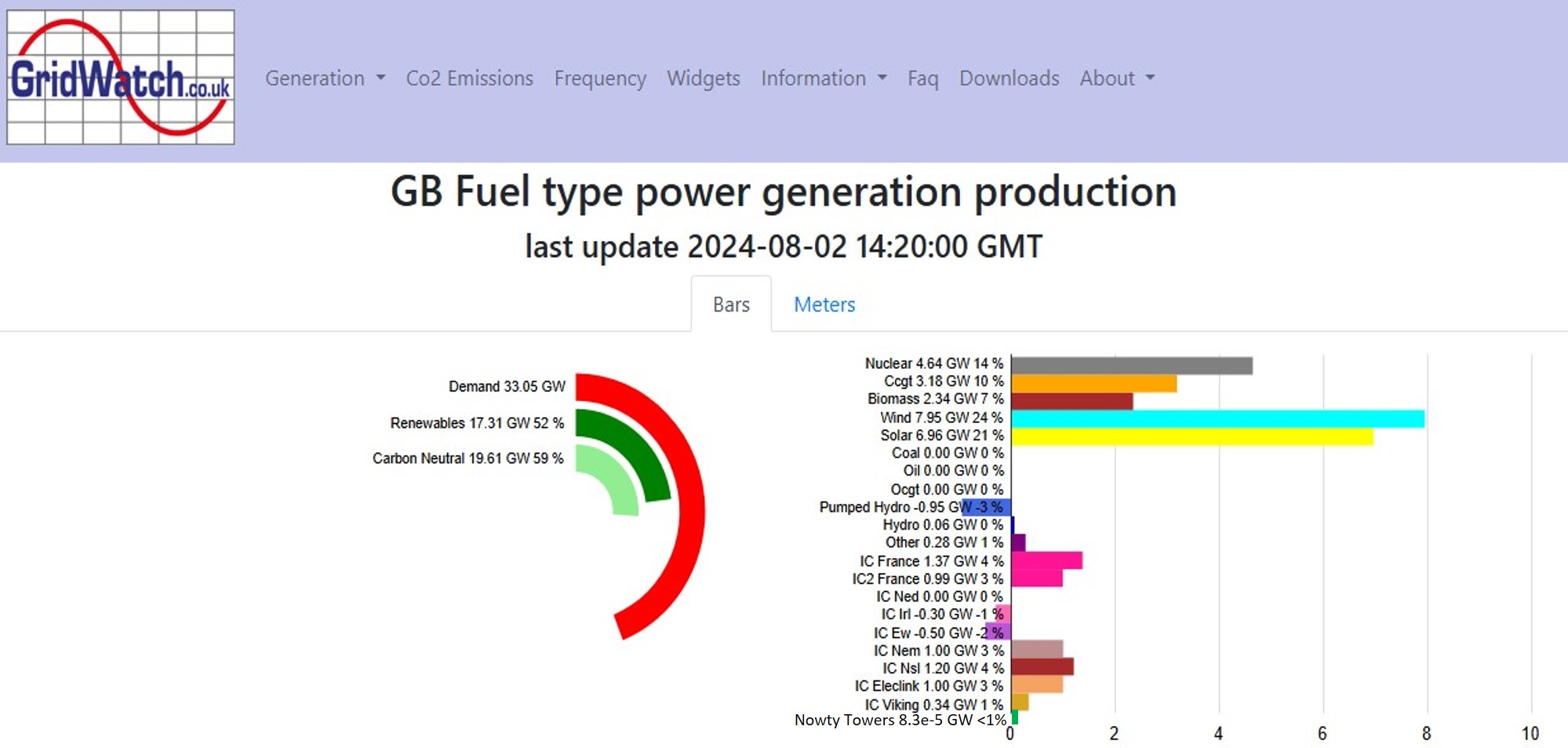Click the axis value 10
The height and width of the screenshot is (748, 1568).
point(1530,734)
